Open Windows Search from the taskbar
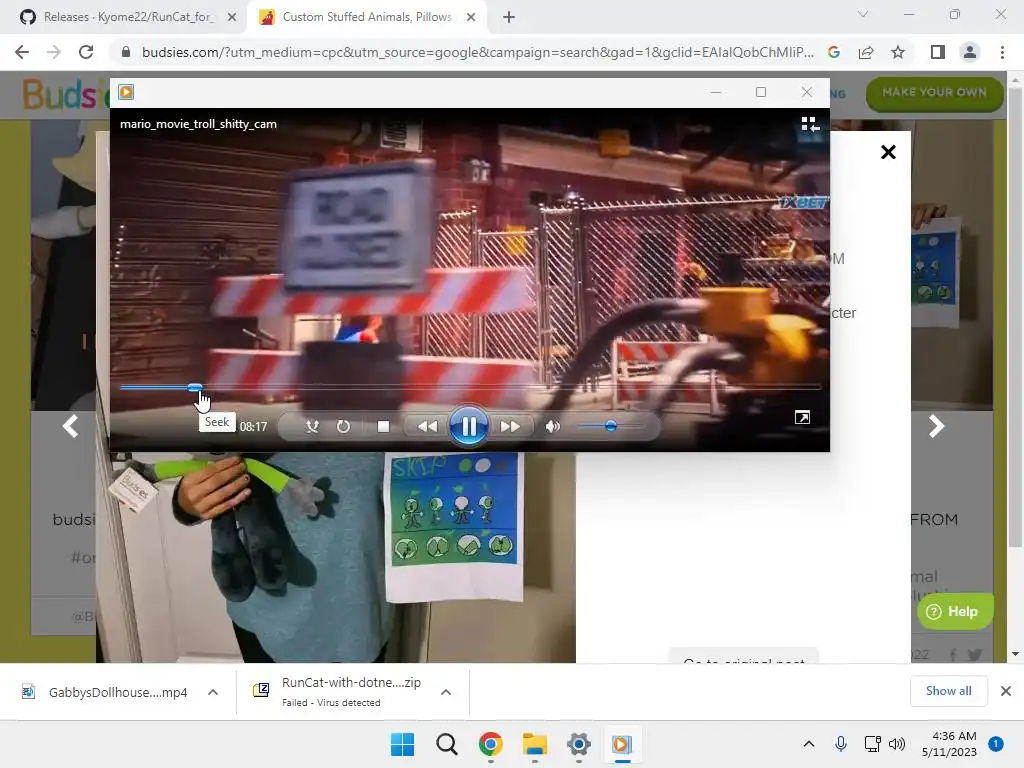This screenshot has width=1024, height=768. (447, 744)
